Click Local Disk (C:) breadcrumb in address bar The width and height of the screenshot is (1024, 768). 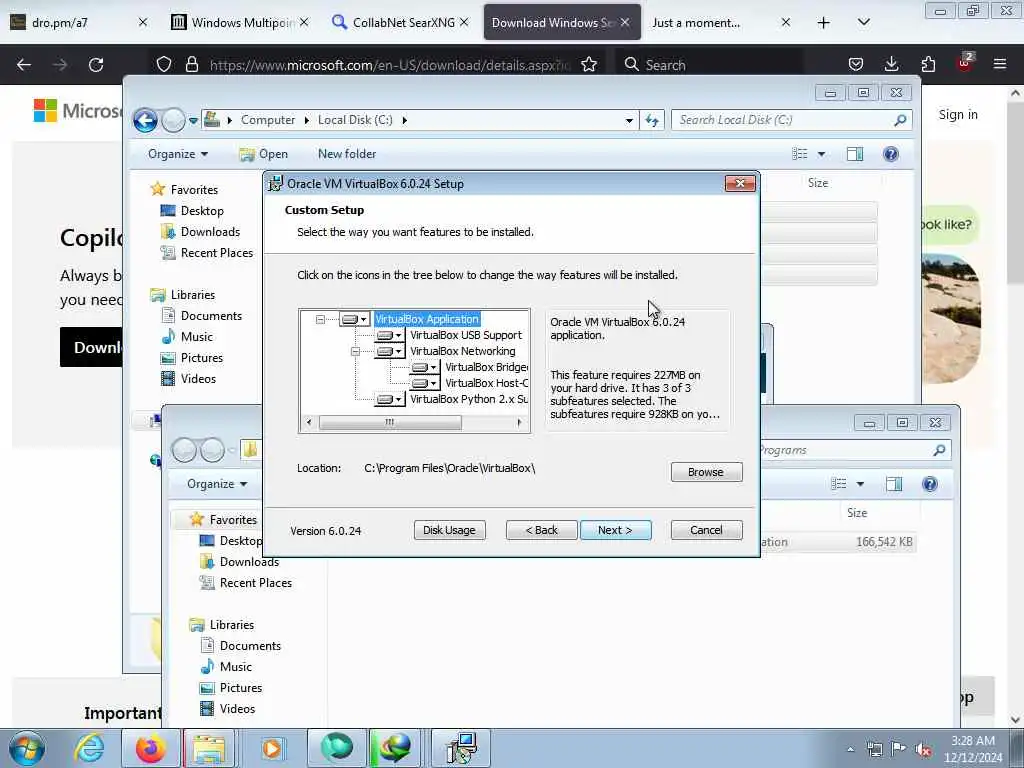(355, 120)
